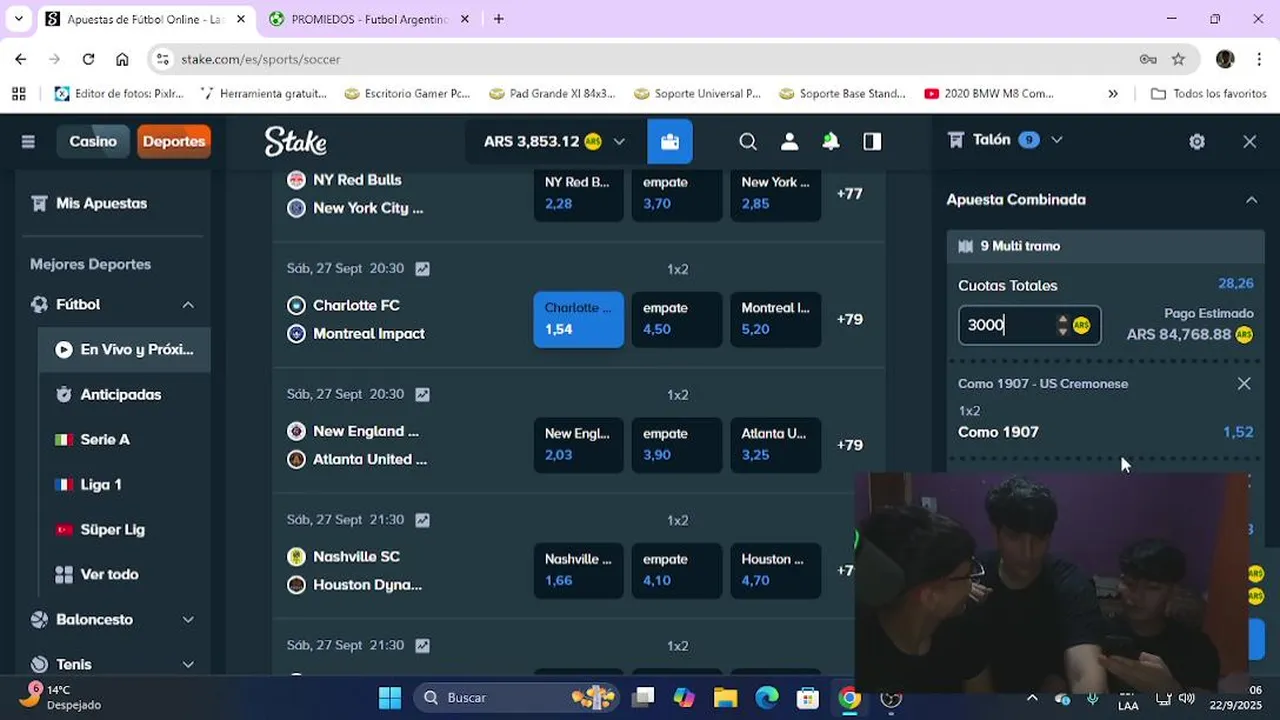Reload the page

pos(88,59)
